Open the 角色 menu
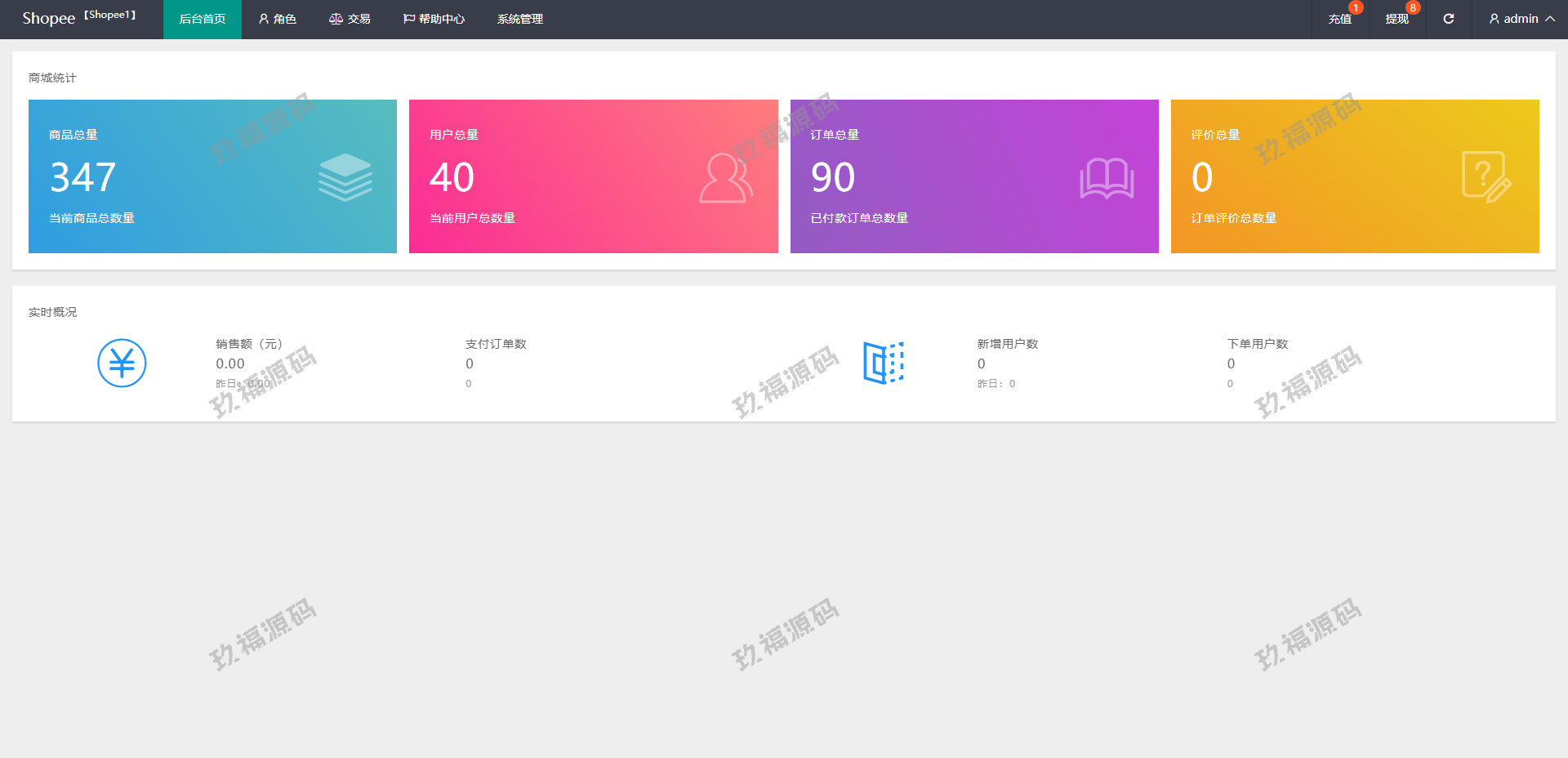Screen dimensions: 1568x758 click(x=278, y=19)
